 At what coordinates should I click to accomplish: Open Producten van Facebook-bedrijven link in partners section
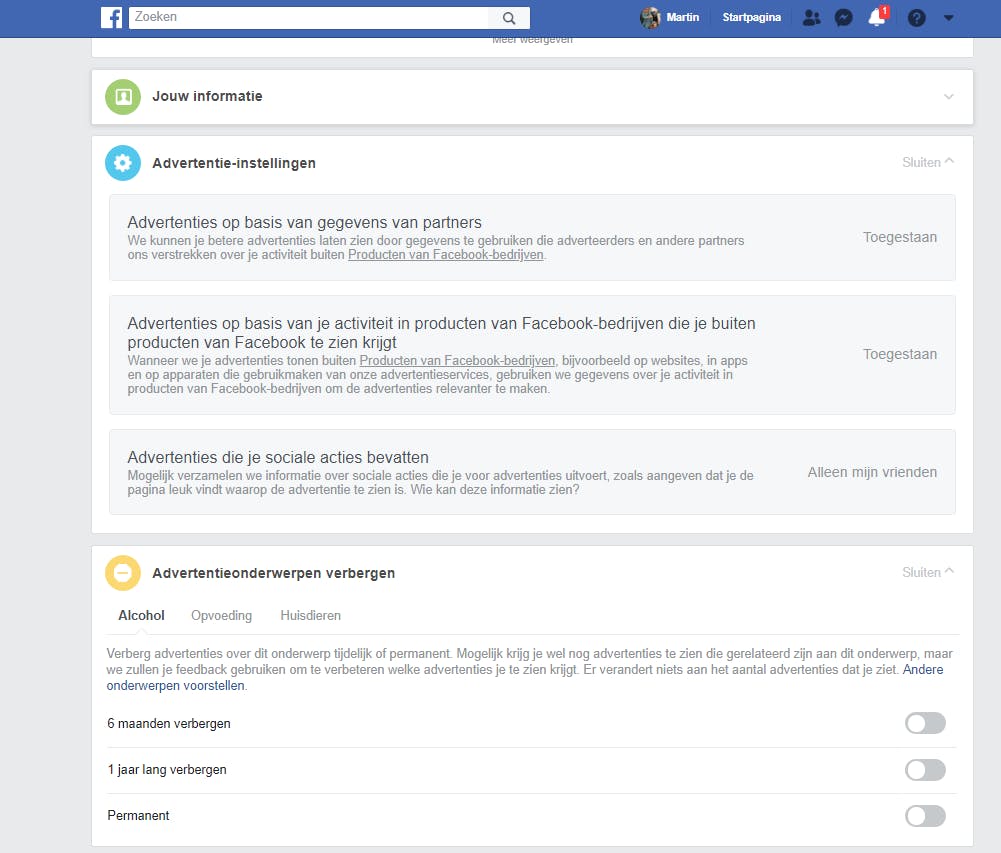(446, 255)
